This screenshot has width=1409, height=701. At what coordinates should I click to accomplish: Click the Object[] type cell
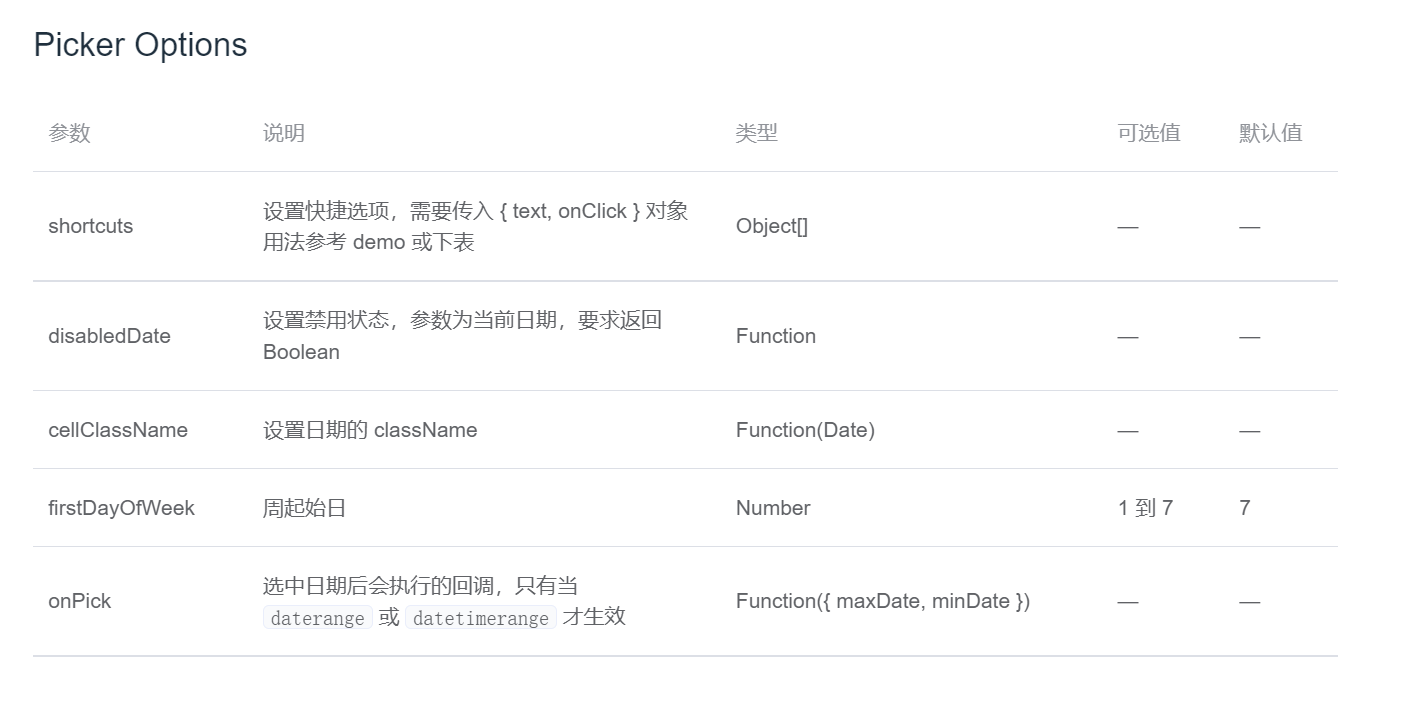(772, 226)
